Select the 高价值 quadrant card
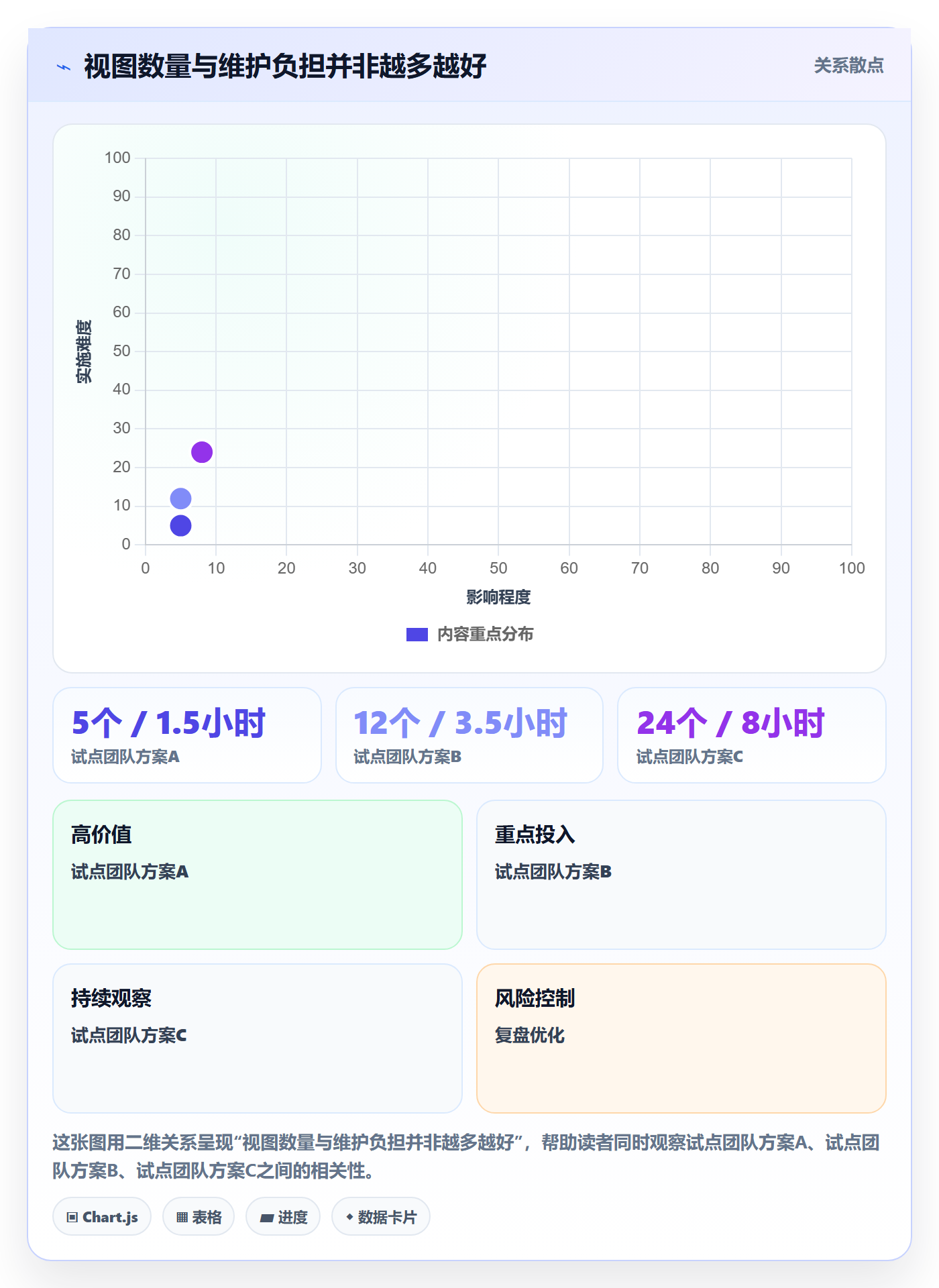This screenshot has width=939, height=1288. click(x=258, y=875)
